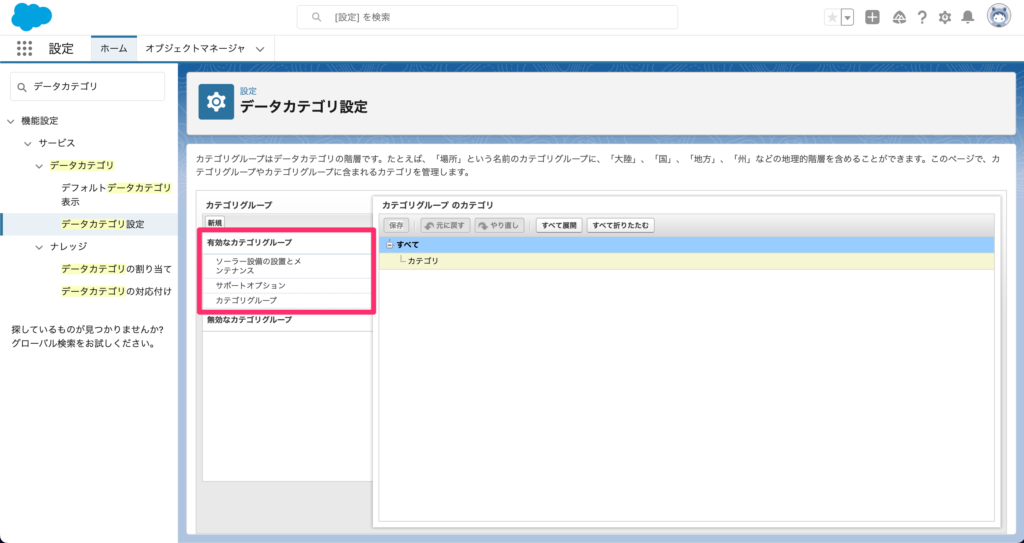Open the user profile avatar

pyautogui.click(x=999, y=17)
